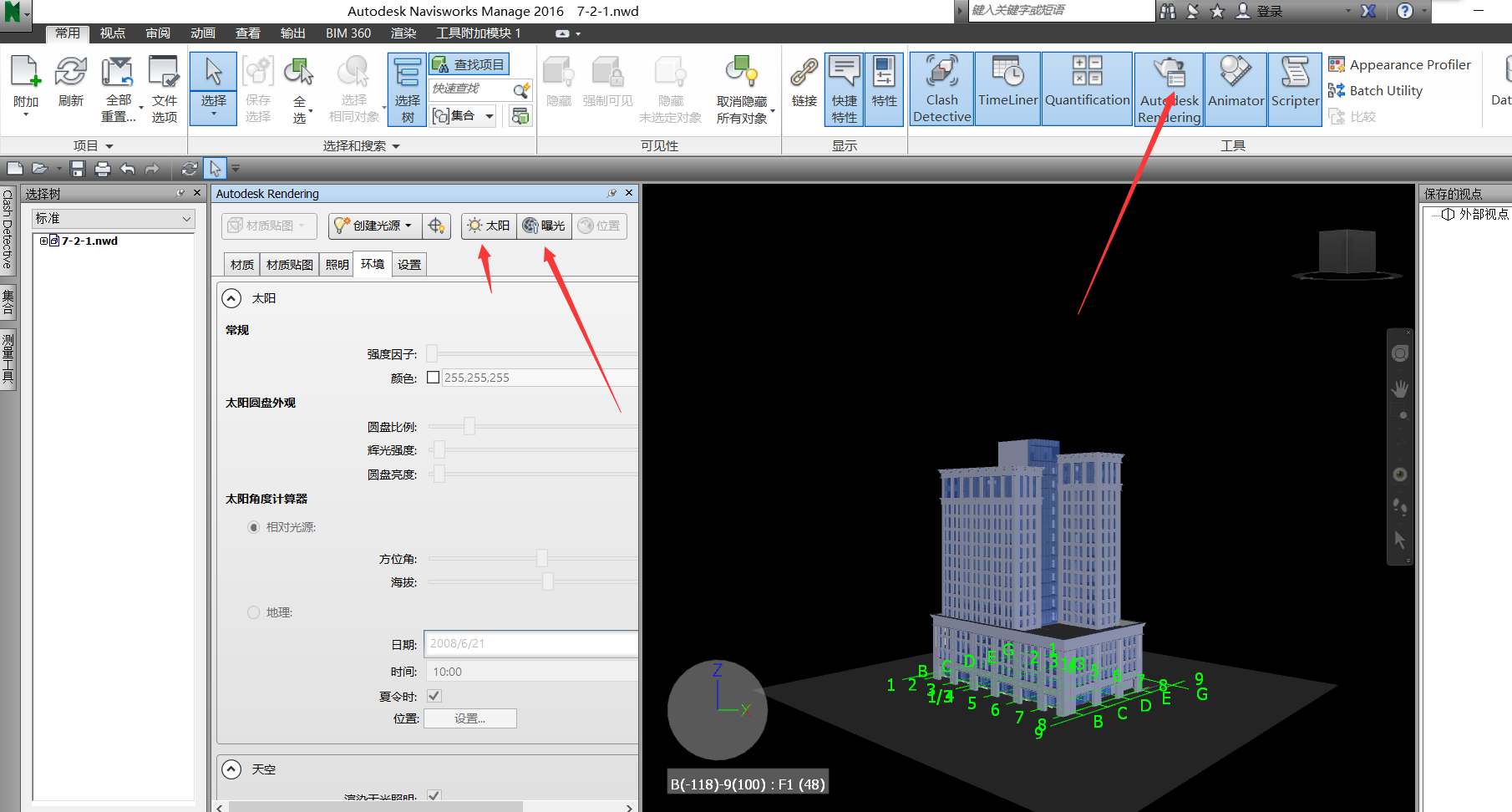The image size is (1512, 812).
Task: Collapse the 太阳 section
Action: coord(231,298)
